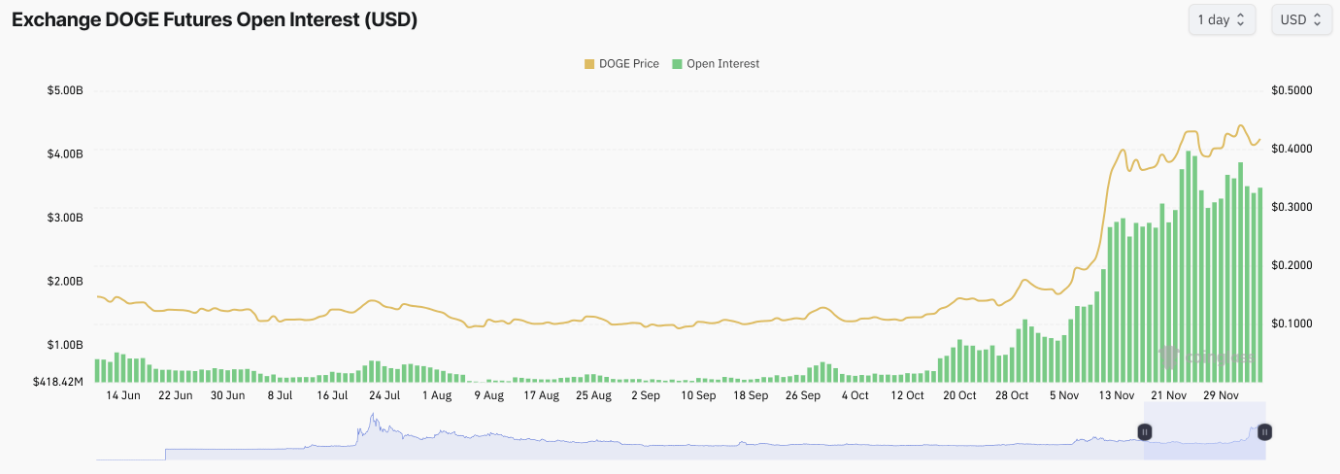Click the 29 Nov x-axis date label
Viewport: 1340px width, 474px height.
[1221, 396]
